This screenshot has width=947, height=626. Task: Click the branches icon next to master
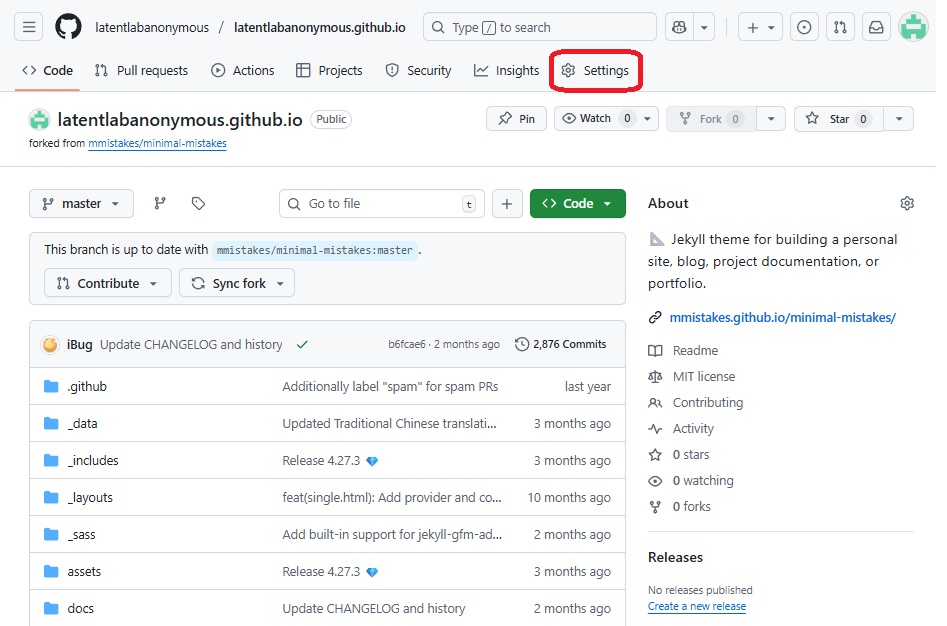[159, 203]
